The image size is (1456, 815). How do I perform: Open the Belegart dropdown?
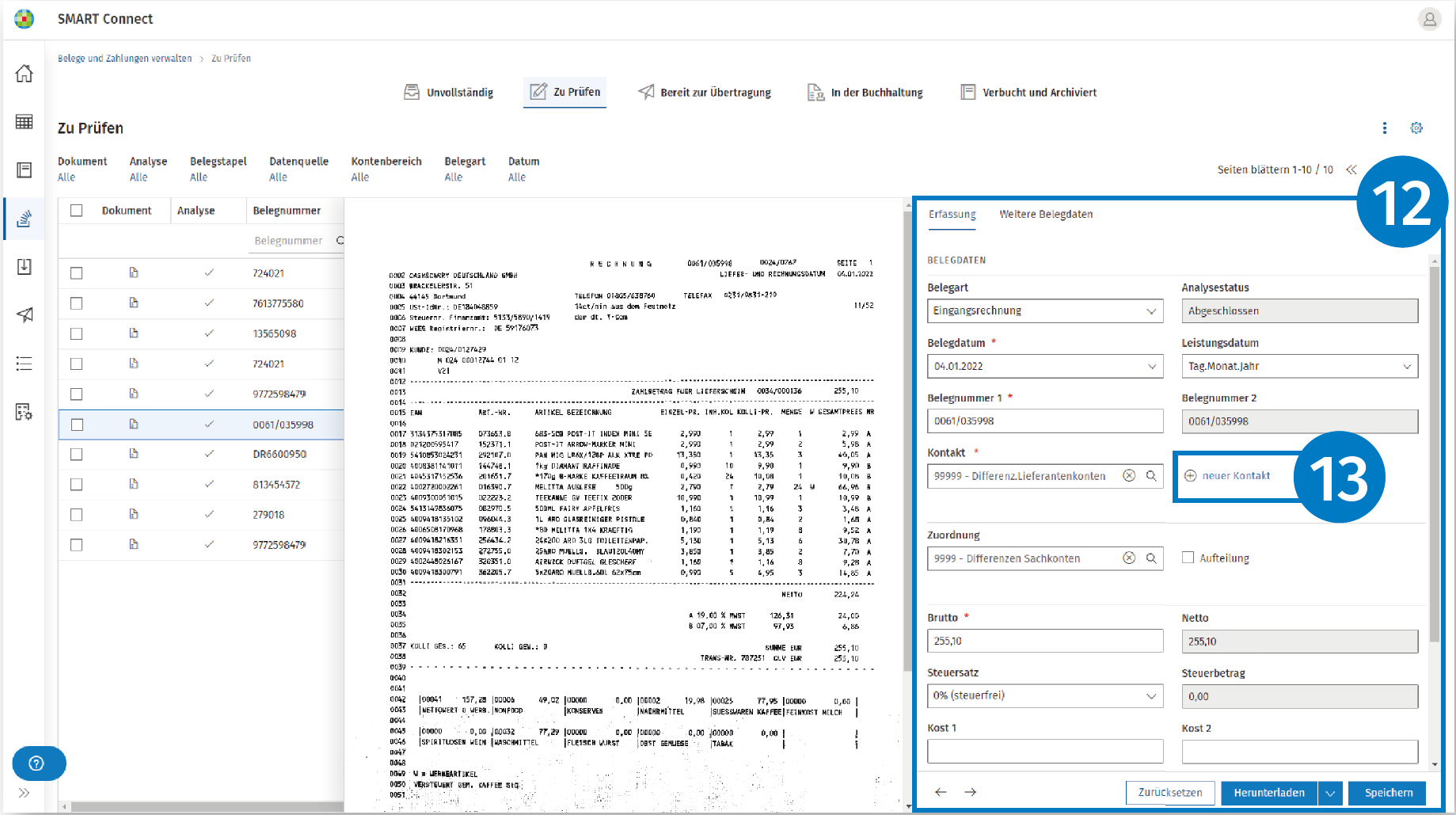tap(1045, 310)
